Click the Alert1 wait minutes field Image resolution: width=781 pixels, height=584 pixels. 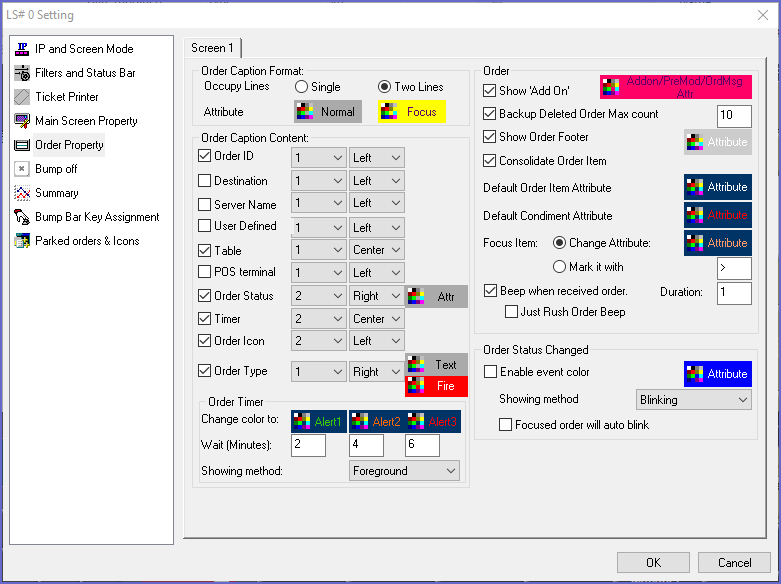click(x=308, y=445)
